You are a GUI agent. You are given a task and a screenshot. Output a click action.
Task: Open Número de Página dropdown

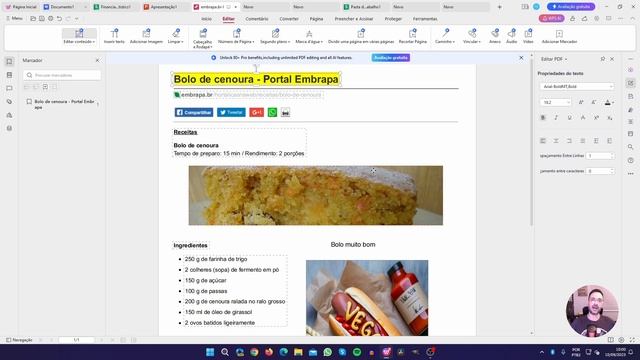click(236, 36)
